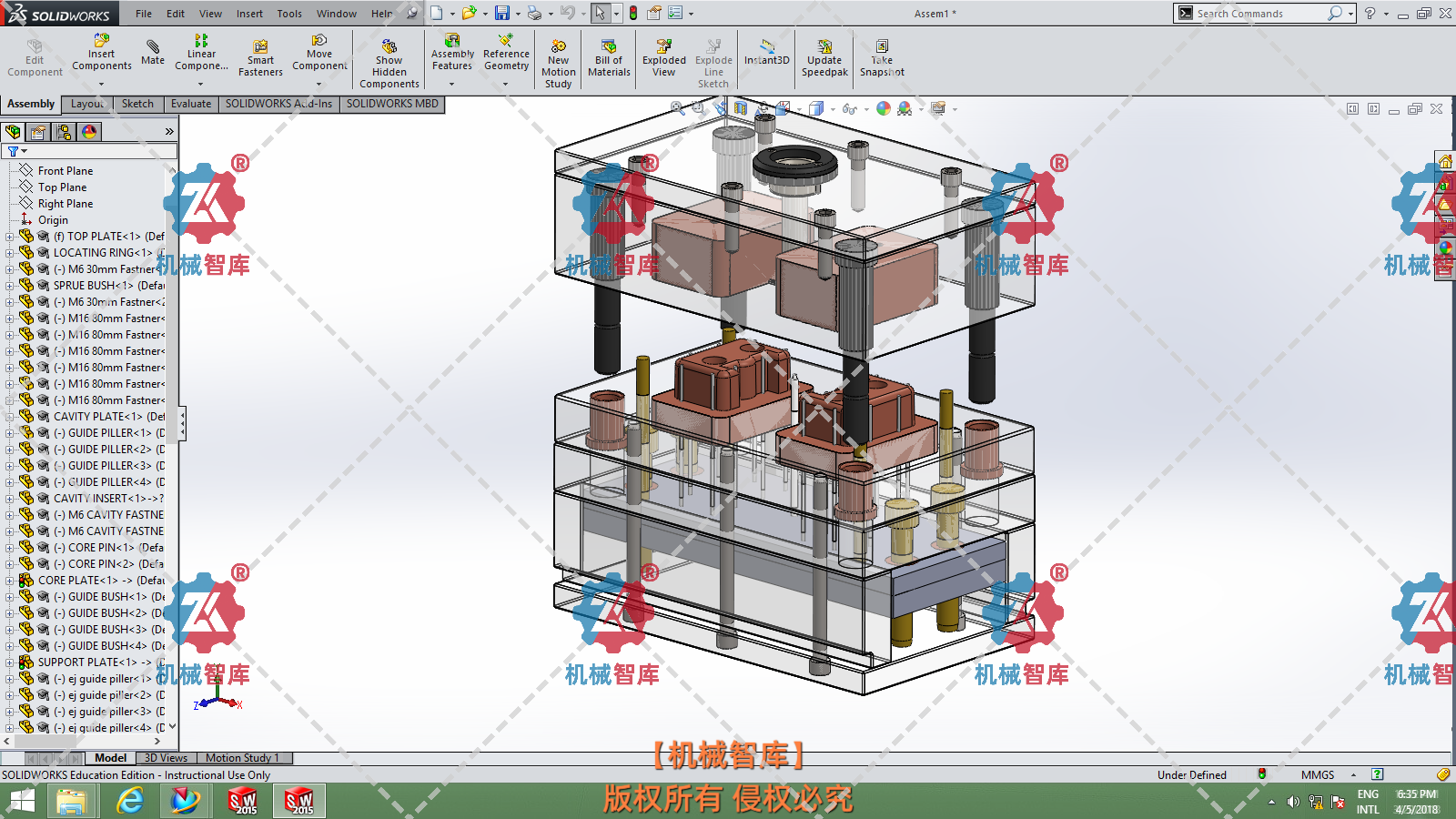
Task: Select the Mate tool
Action: coord(153,52)
